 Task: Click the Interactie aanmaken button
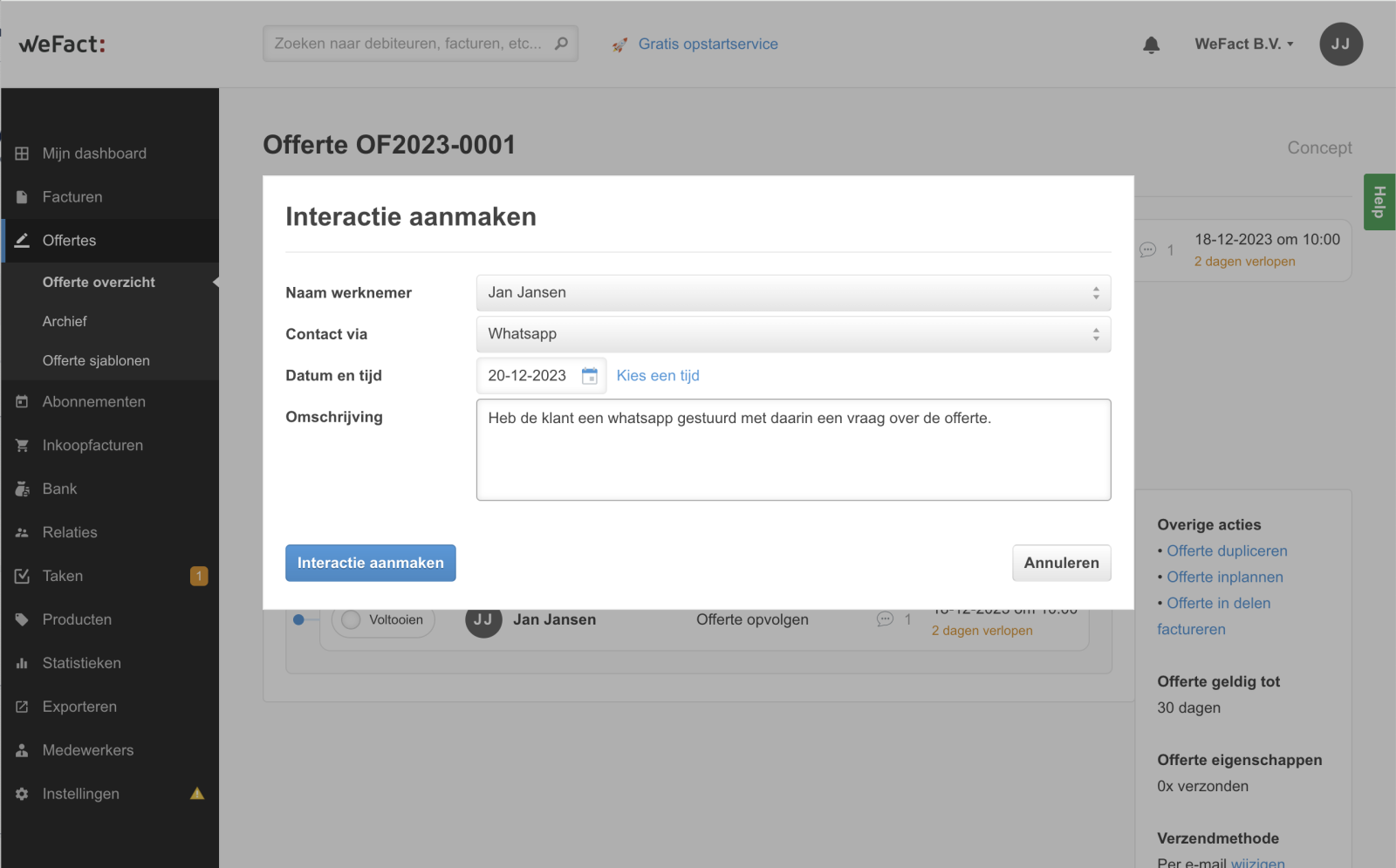click(370, 563)
